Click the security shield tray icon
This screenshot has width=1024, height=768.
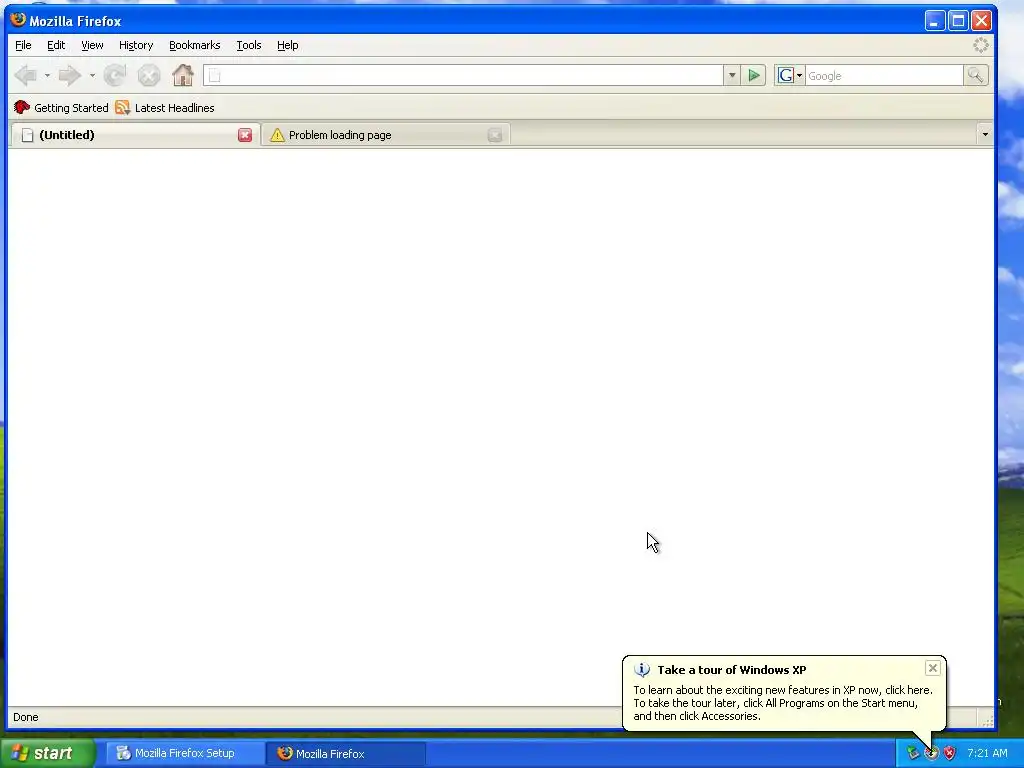[950, 753]
